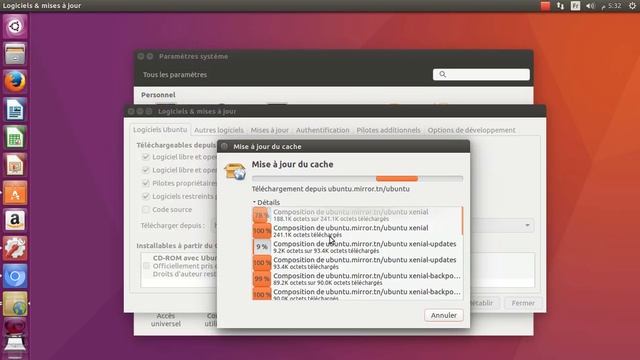Open LibreOffice Calc from the dock

[15, 137]
